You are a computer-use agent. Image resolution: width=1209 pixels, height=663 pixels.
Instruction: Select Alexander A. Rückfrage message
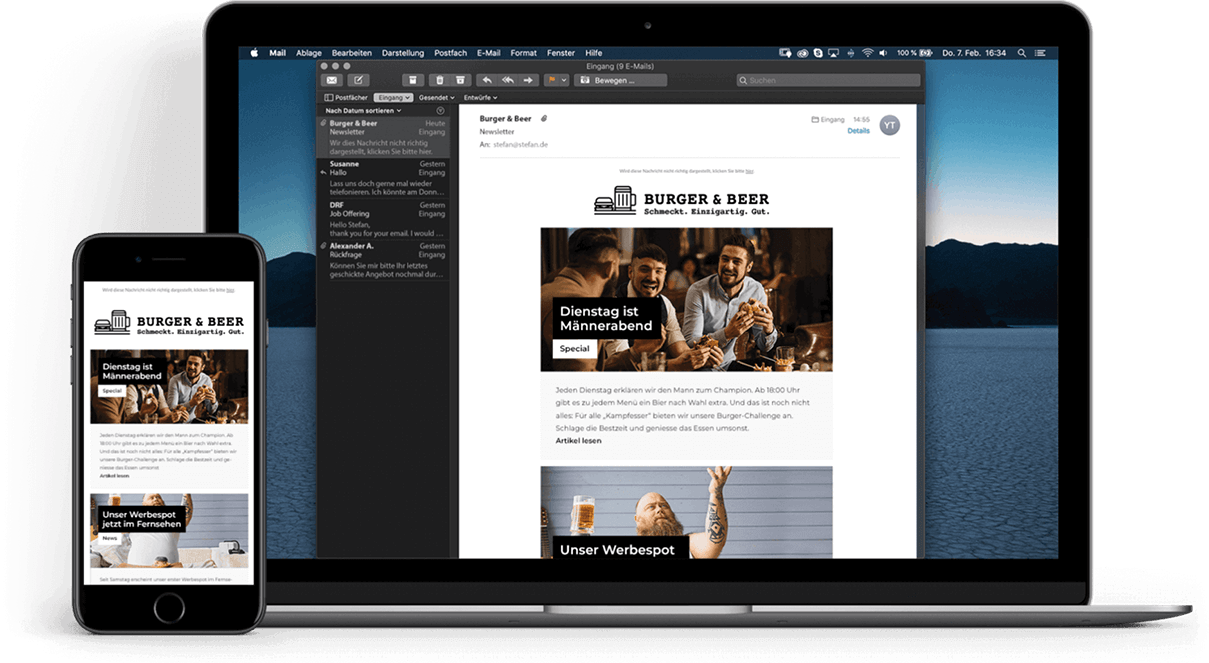click(384, 260)
